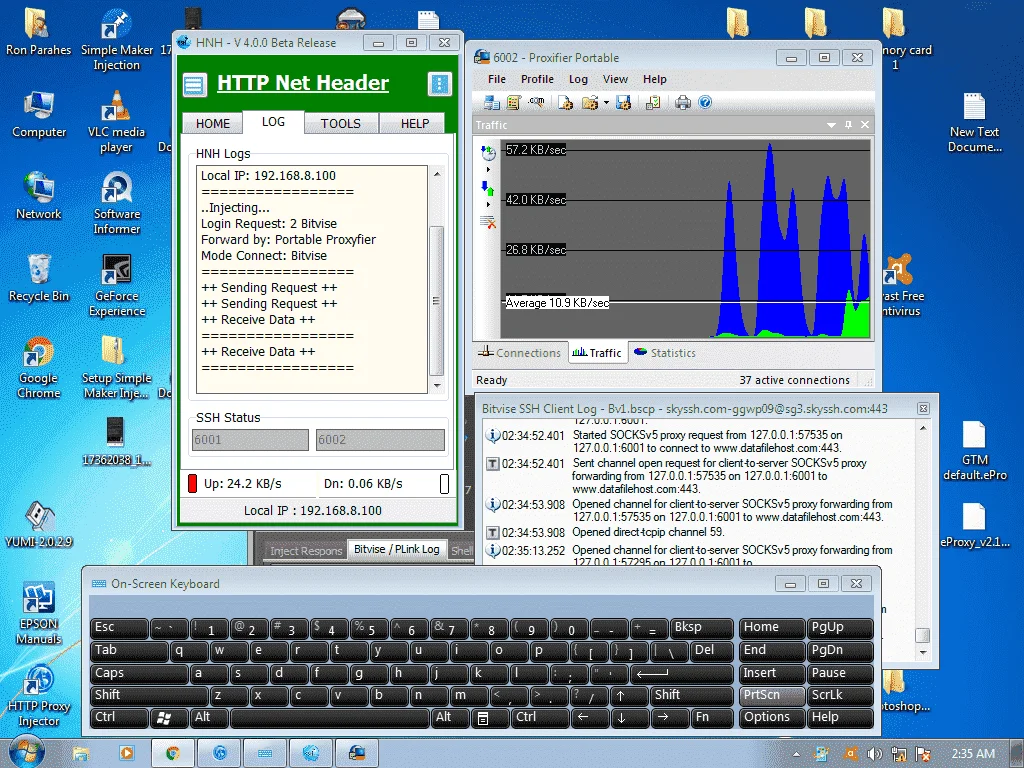Click Open Profile folder icon in Proxifier
Screen dimensions: 1024x768
tap(590, 103)
